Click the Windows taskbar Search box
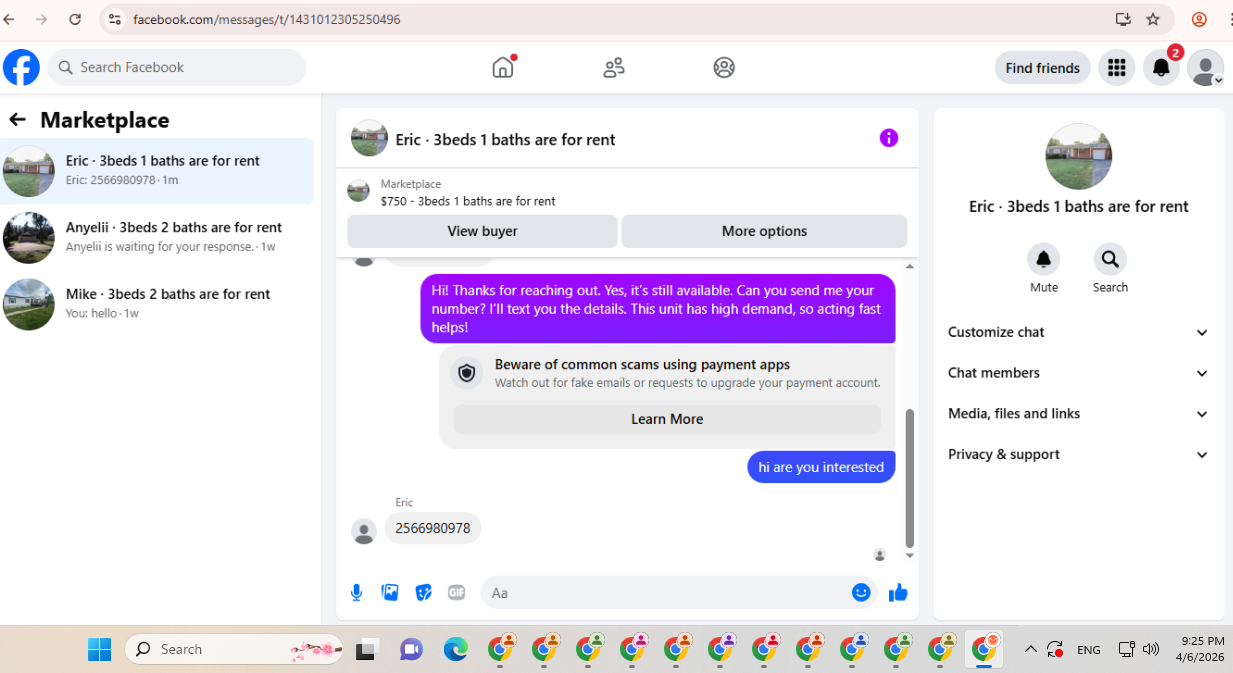The height and width of the screenshot is (673, 1233). [x=234, y=649]
